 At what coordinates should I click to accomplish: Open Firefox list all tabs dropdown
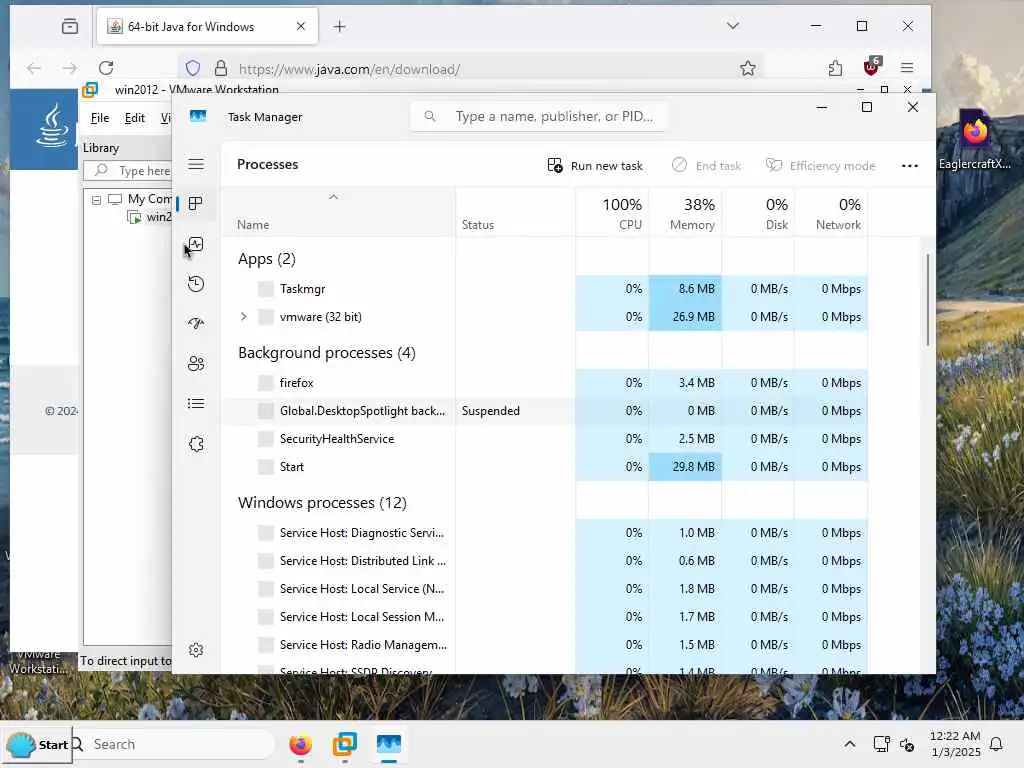coord(733,26)
